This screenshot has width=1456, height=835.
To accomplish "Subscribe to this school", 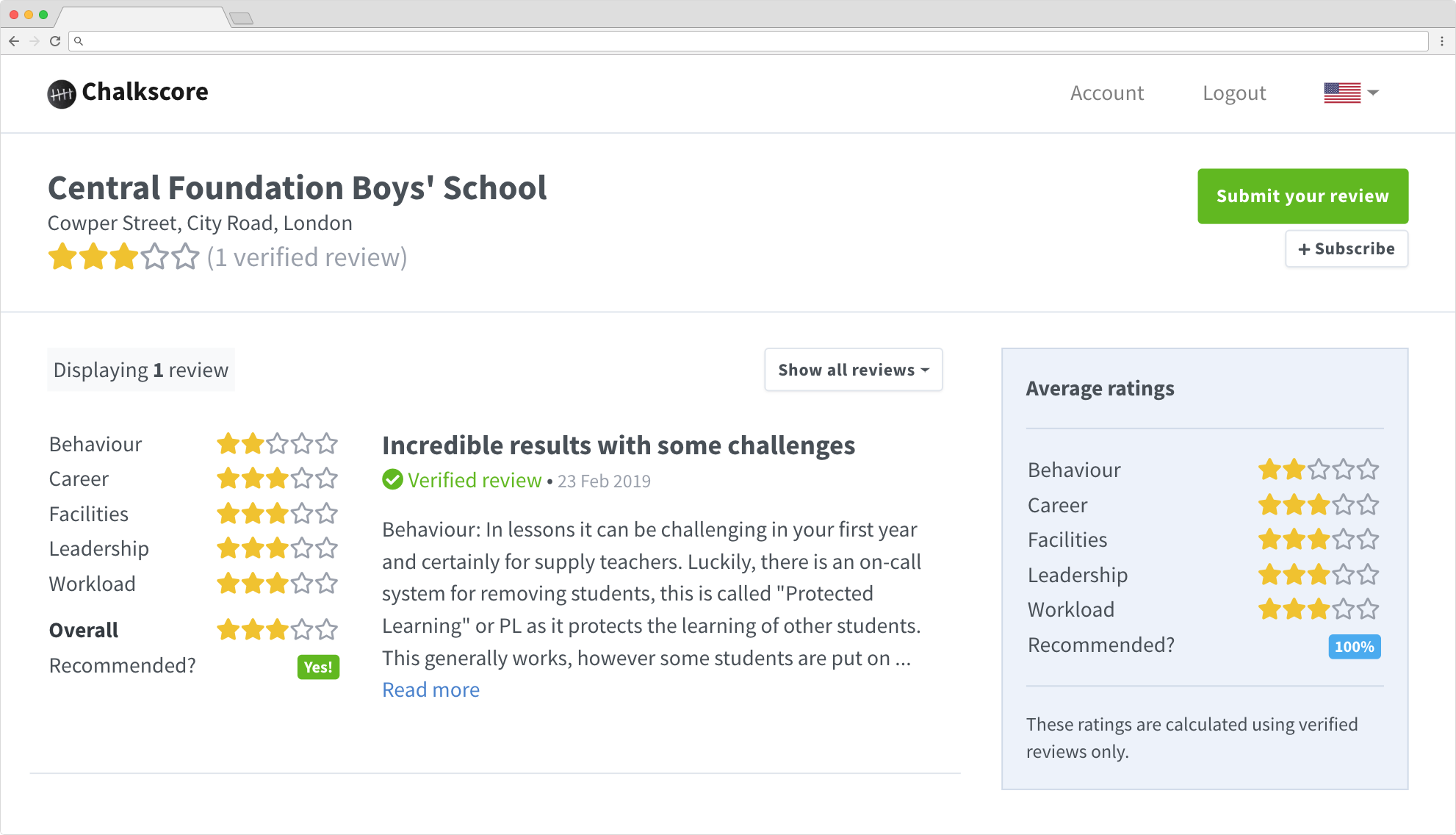I will [1347, 249].
